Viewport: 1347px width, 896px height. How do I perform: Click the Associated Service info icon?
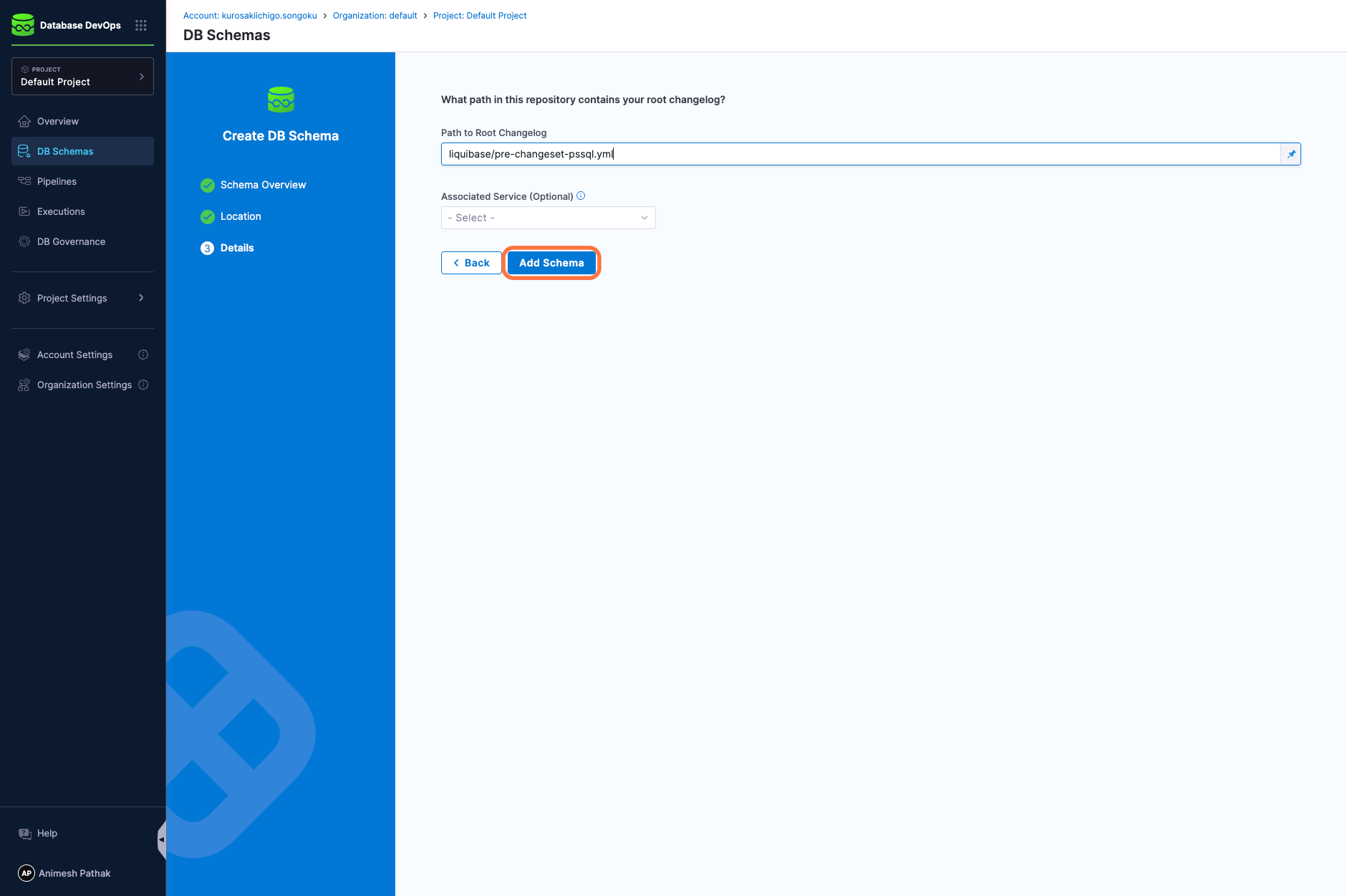click(x=581, y=196)
